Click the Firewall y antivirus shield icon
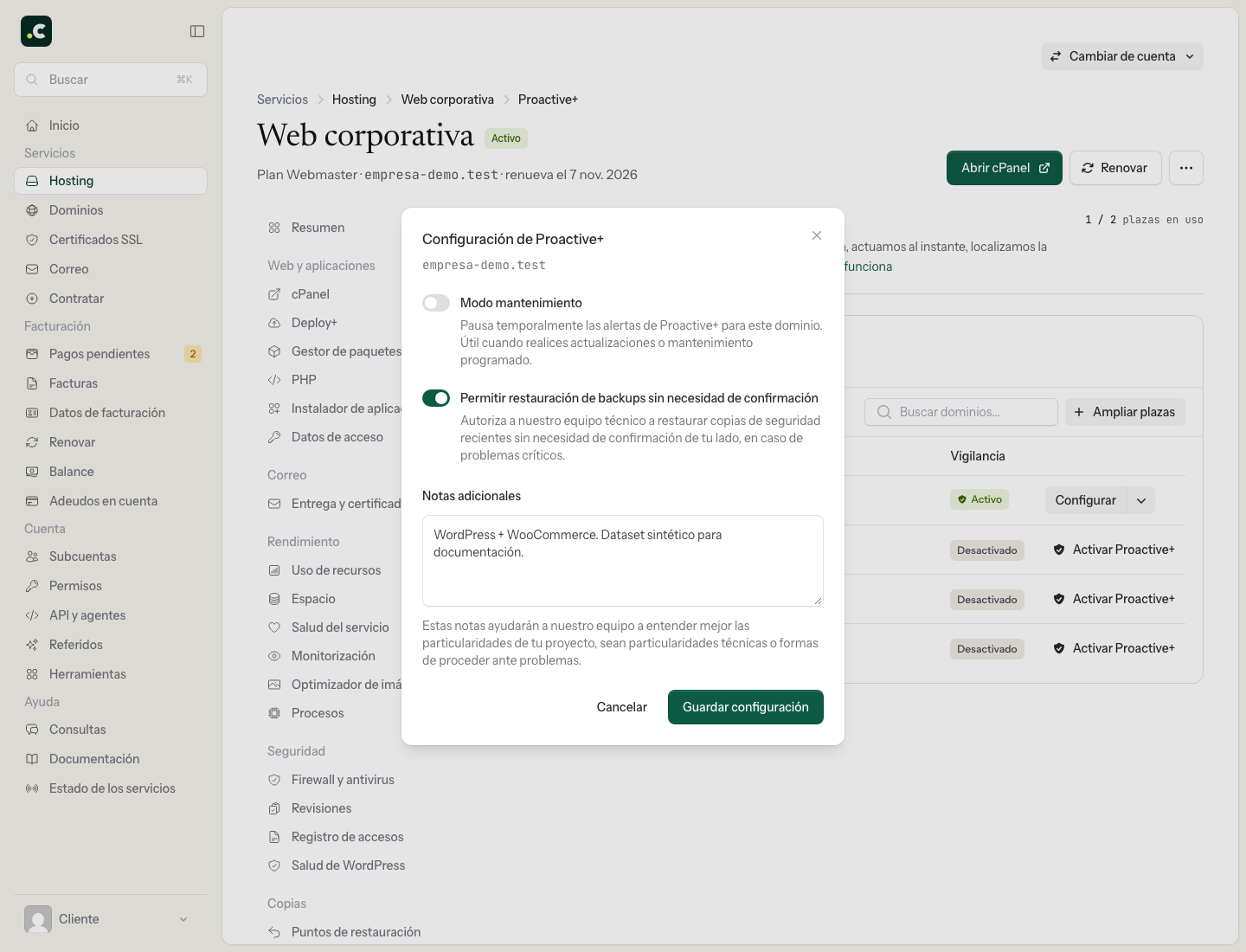This screenshot has height=952, width=1246. point(274,780)
